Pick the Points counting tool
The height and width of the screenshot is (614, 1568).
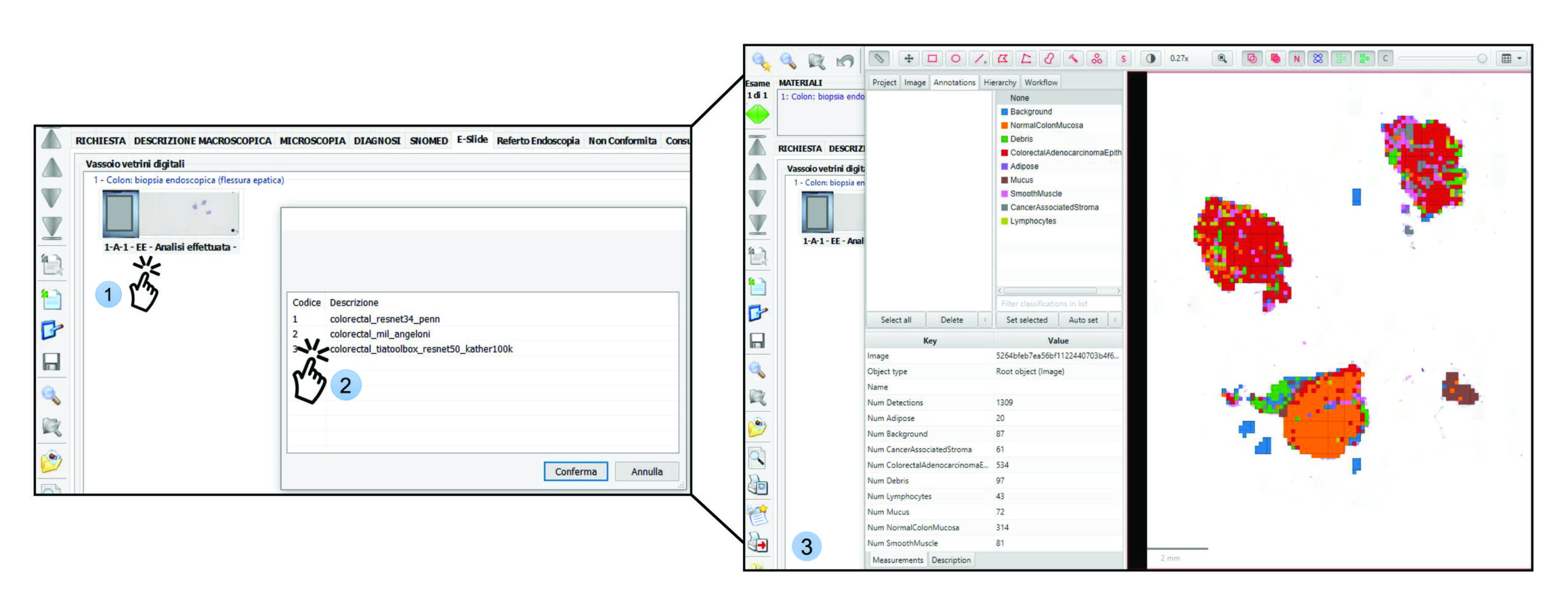[1096, 59]
